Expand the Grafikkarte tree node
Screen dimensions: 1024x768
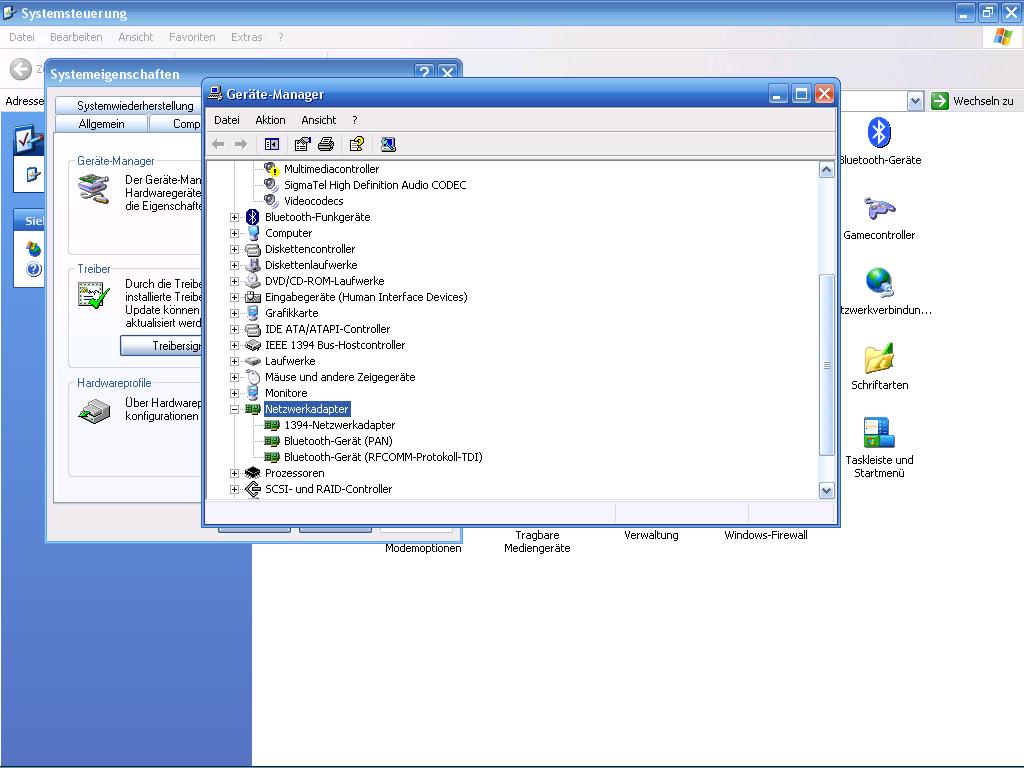(x=235, y=313)
